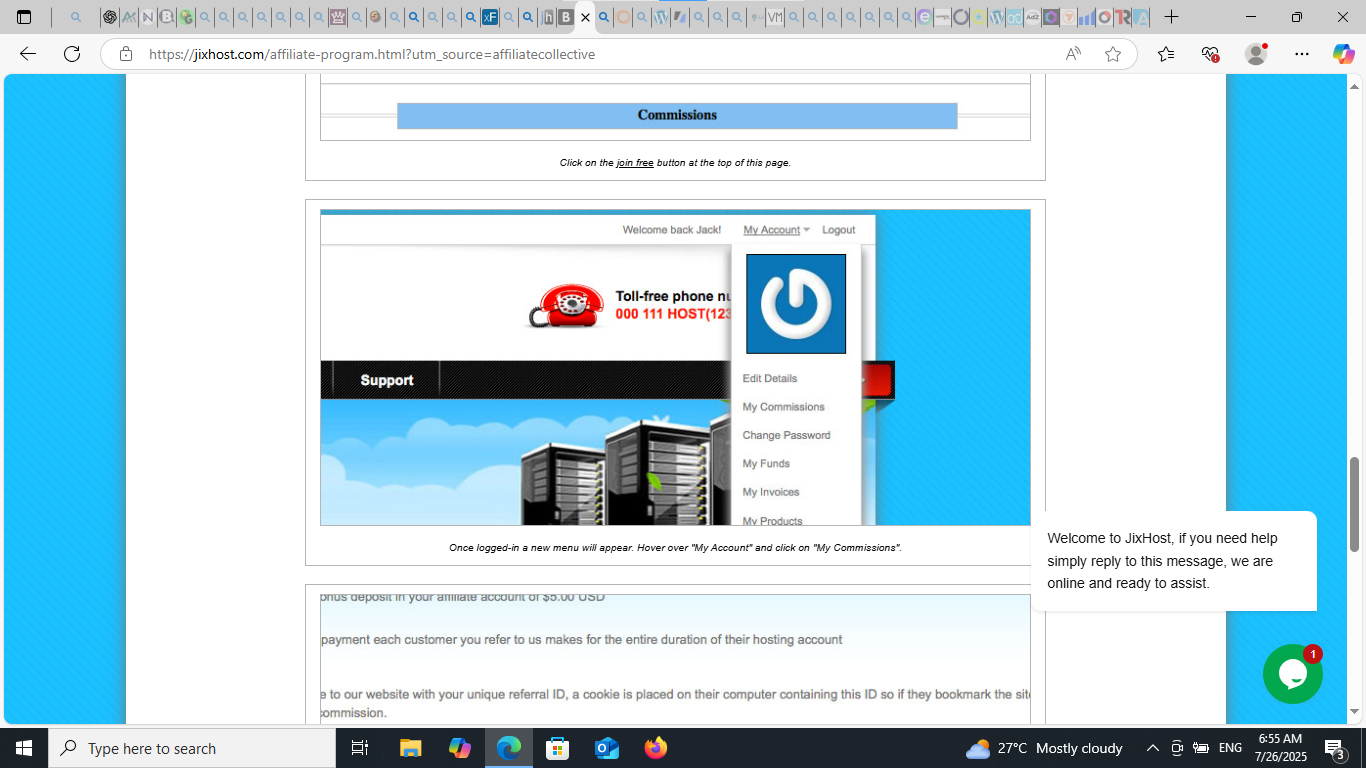Open the clock showing 6:55 AM
Image resolution: width=1366 pixels, height=768 pixels.
(1281, 748)
